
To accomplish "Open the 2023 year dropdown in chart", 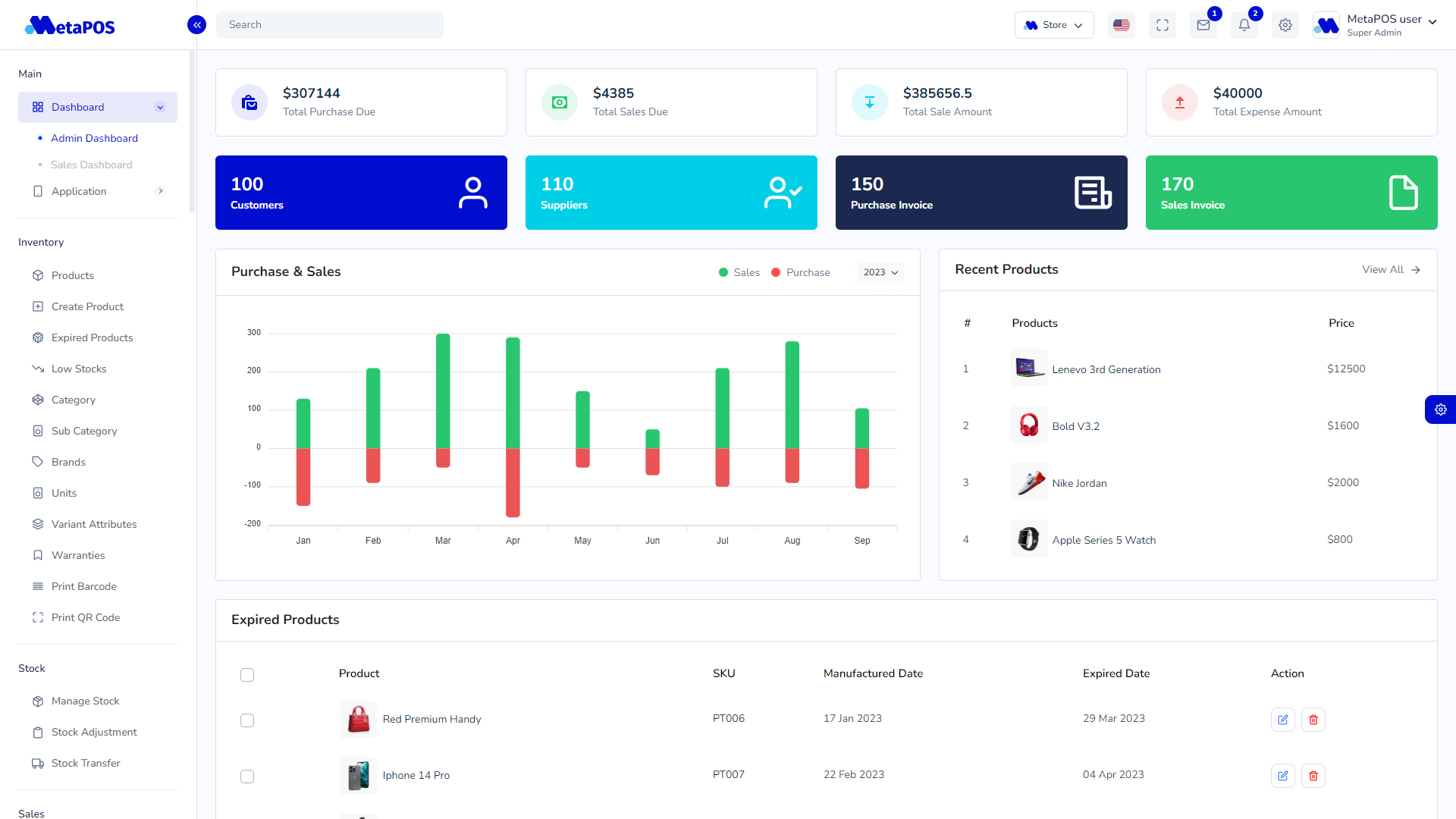I will coord(880,271).
